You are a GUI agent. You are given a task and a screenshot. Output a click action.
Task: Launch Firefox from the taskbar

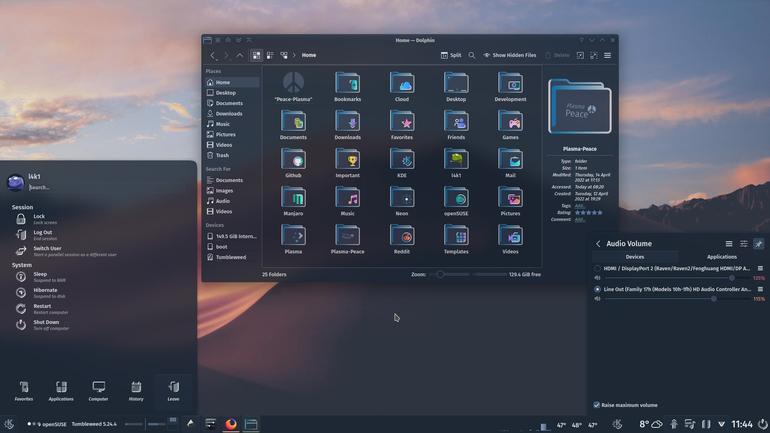coord(231,424)
